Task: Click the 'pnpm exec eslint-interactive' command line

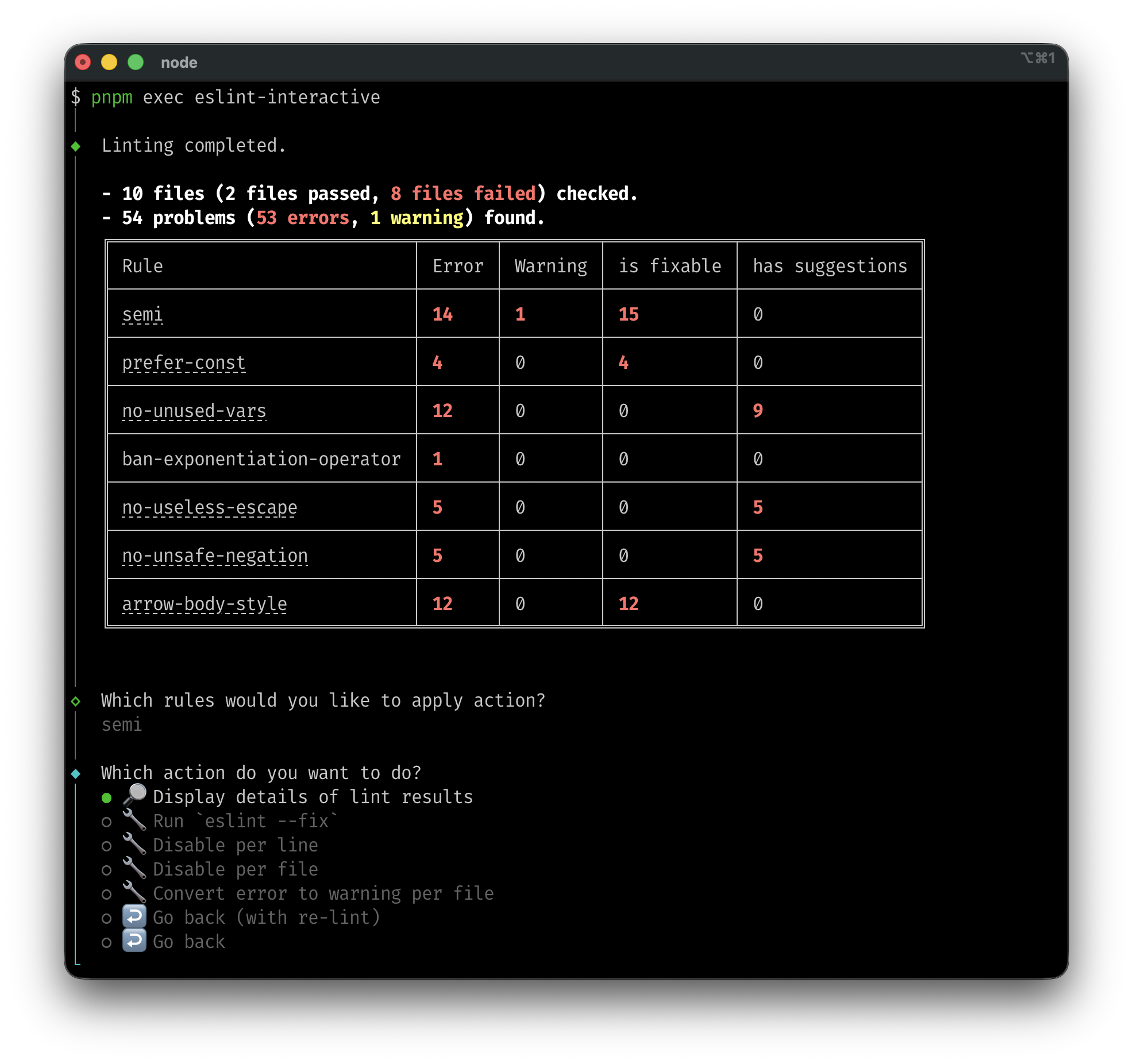Action: 236,98
